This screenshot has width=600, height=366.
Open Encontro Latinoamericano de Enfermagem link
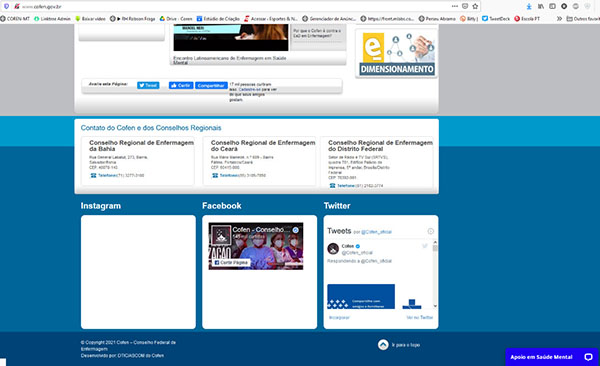[x=230, y=59]
